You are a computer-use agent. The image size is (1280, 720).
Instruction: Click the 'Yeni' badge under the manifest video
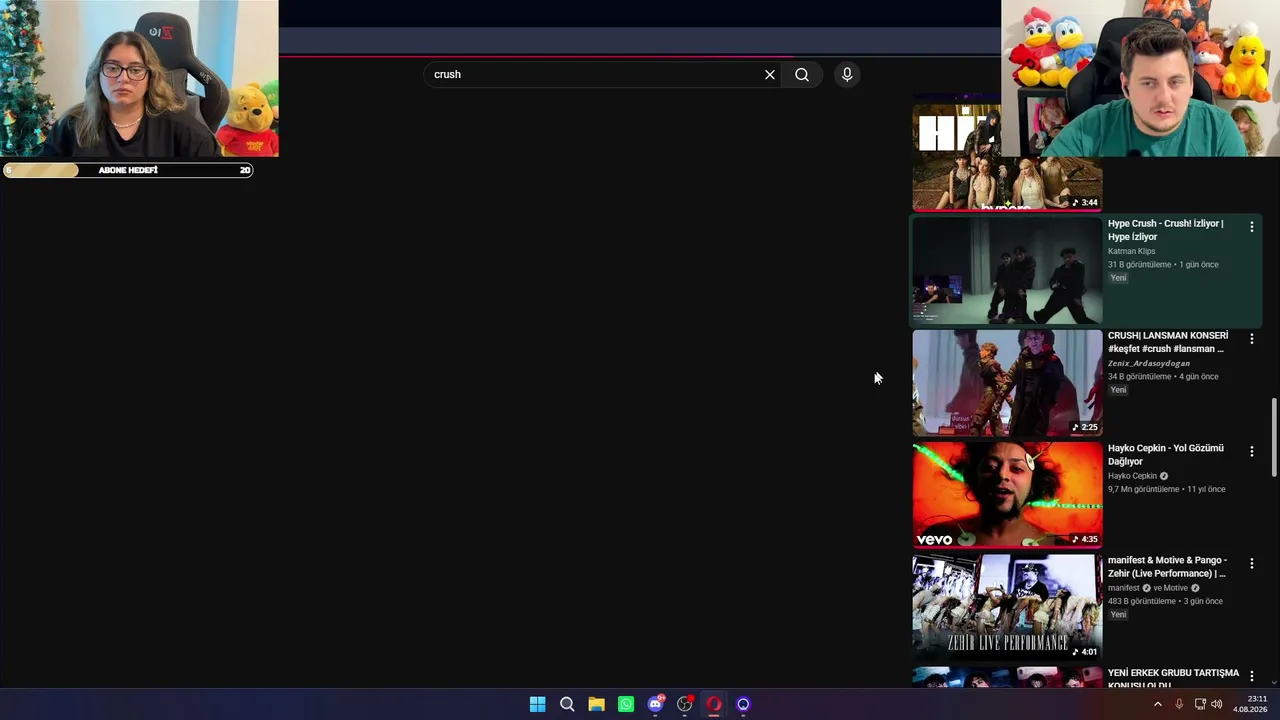point(1118,614)
